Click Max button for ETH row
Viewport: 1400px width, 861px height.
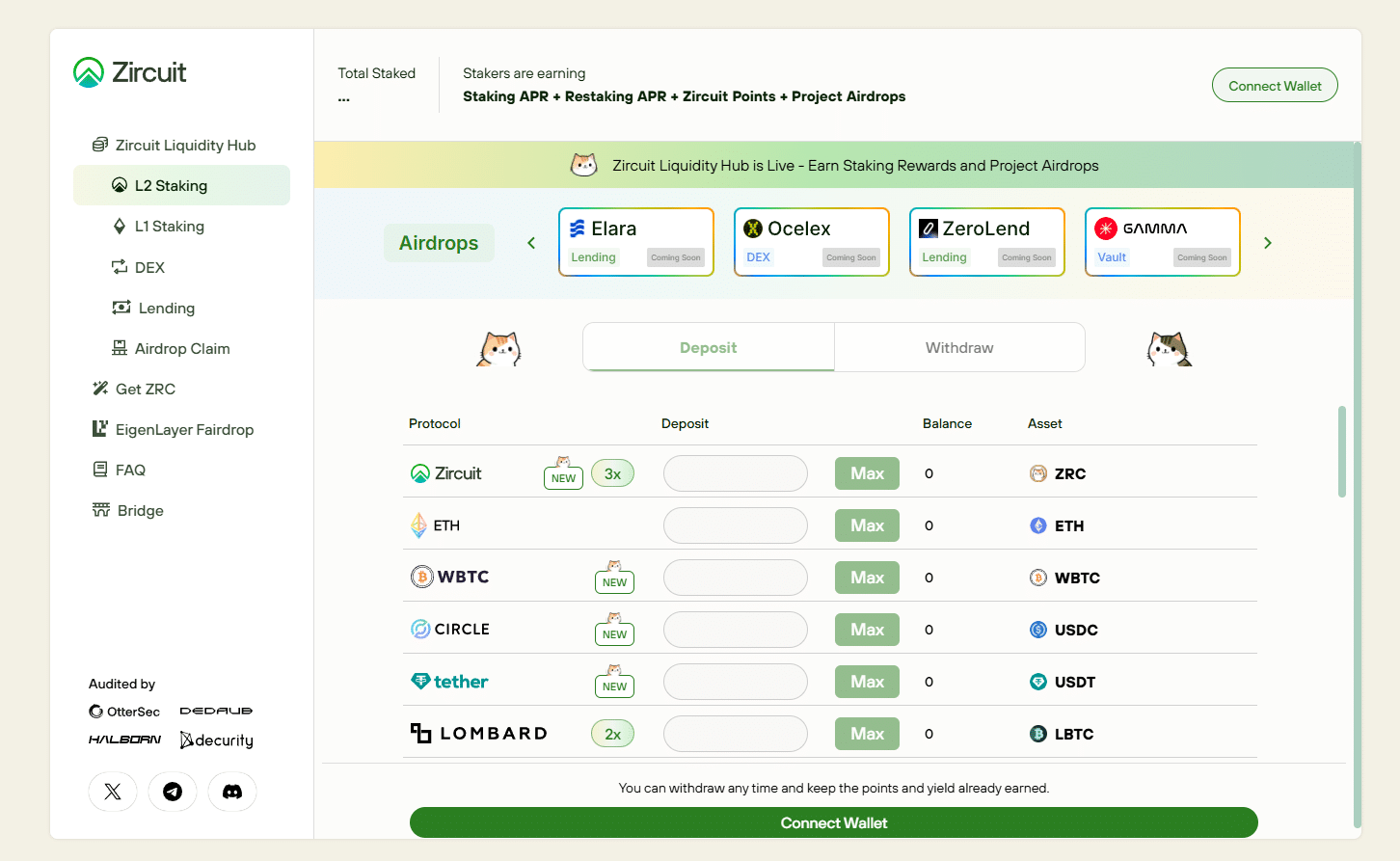867,525
